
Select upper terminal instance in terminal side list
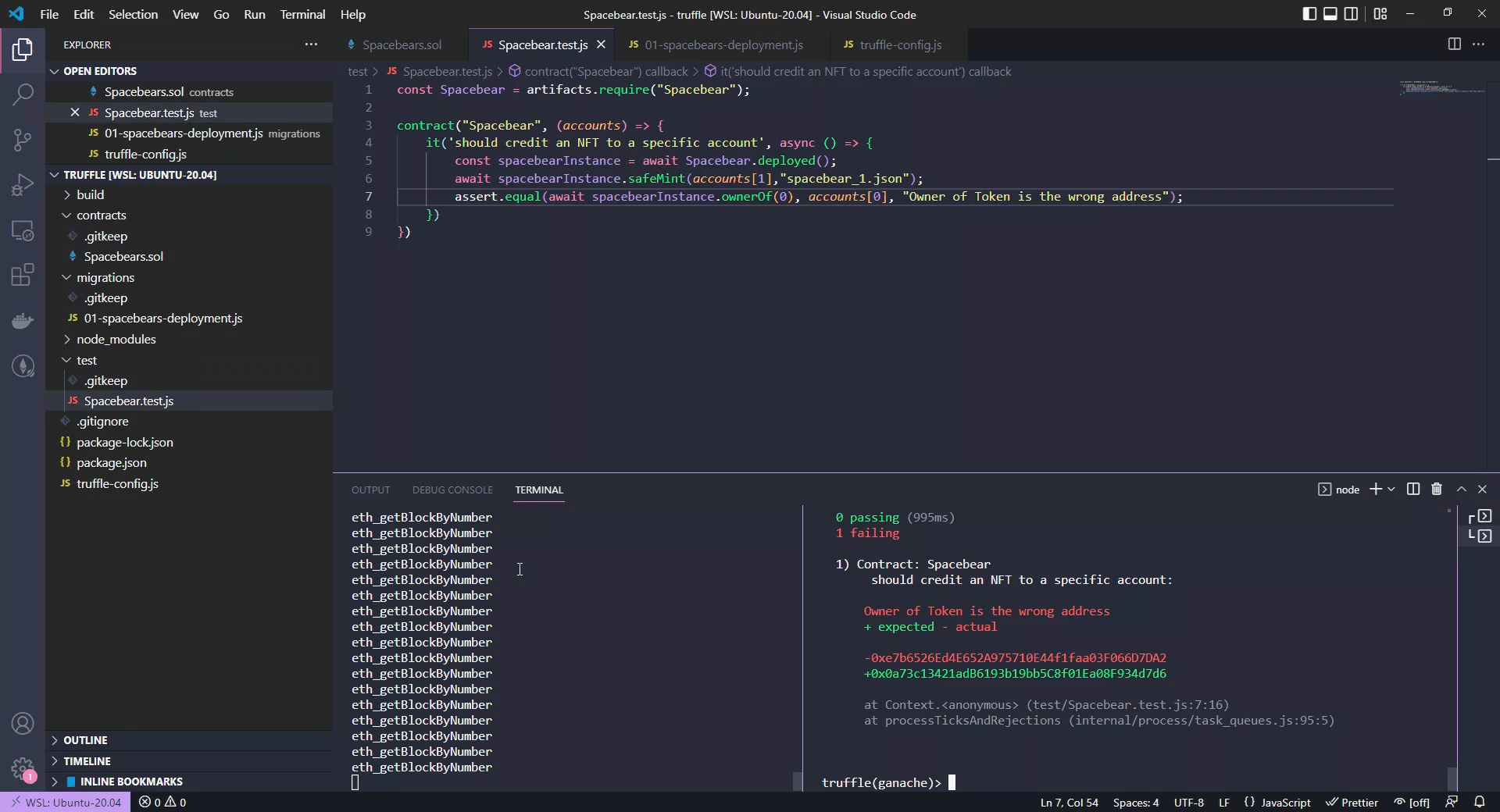coord(1480,517)
